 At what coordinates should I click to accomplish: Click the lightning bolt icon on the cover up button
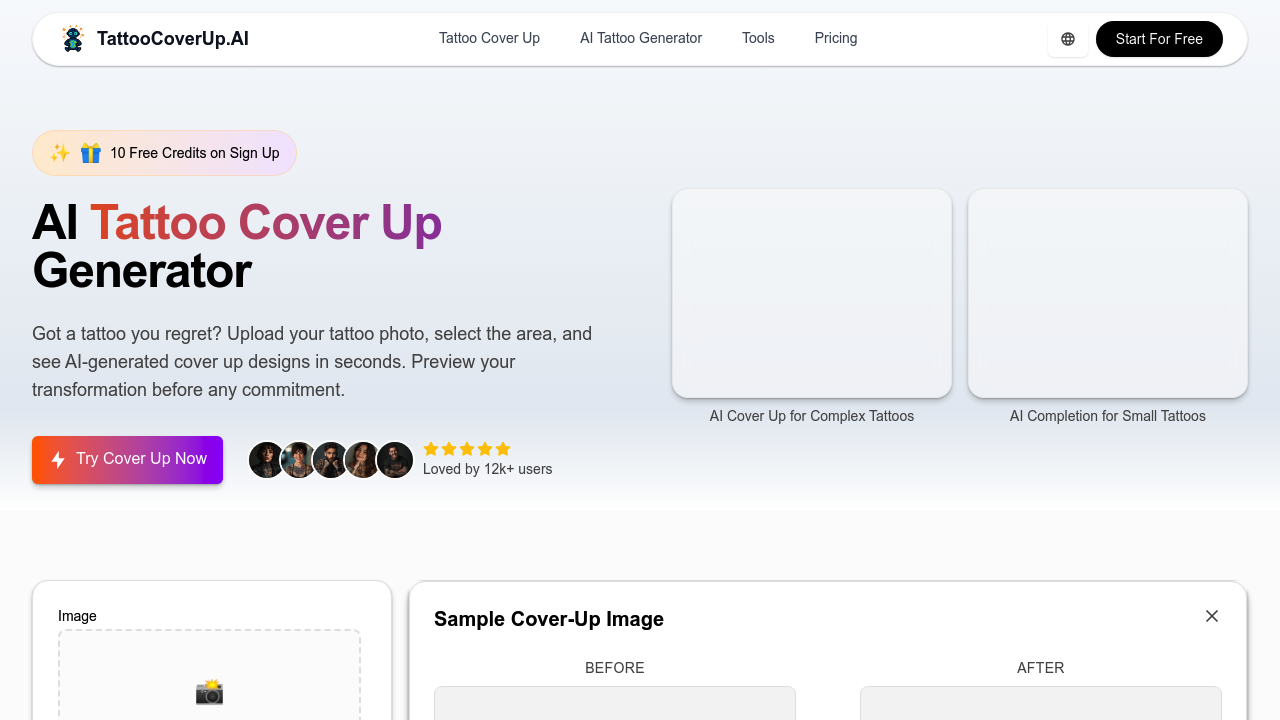point(58,459)
